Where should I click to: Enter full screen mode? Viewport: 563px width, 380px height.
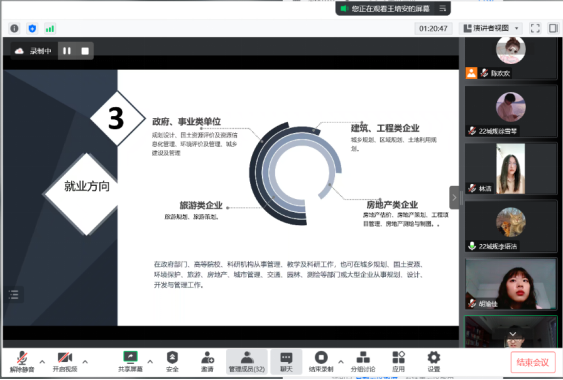[535, 28]
